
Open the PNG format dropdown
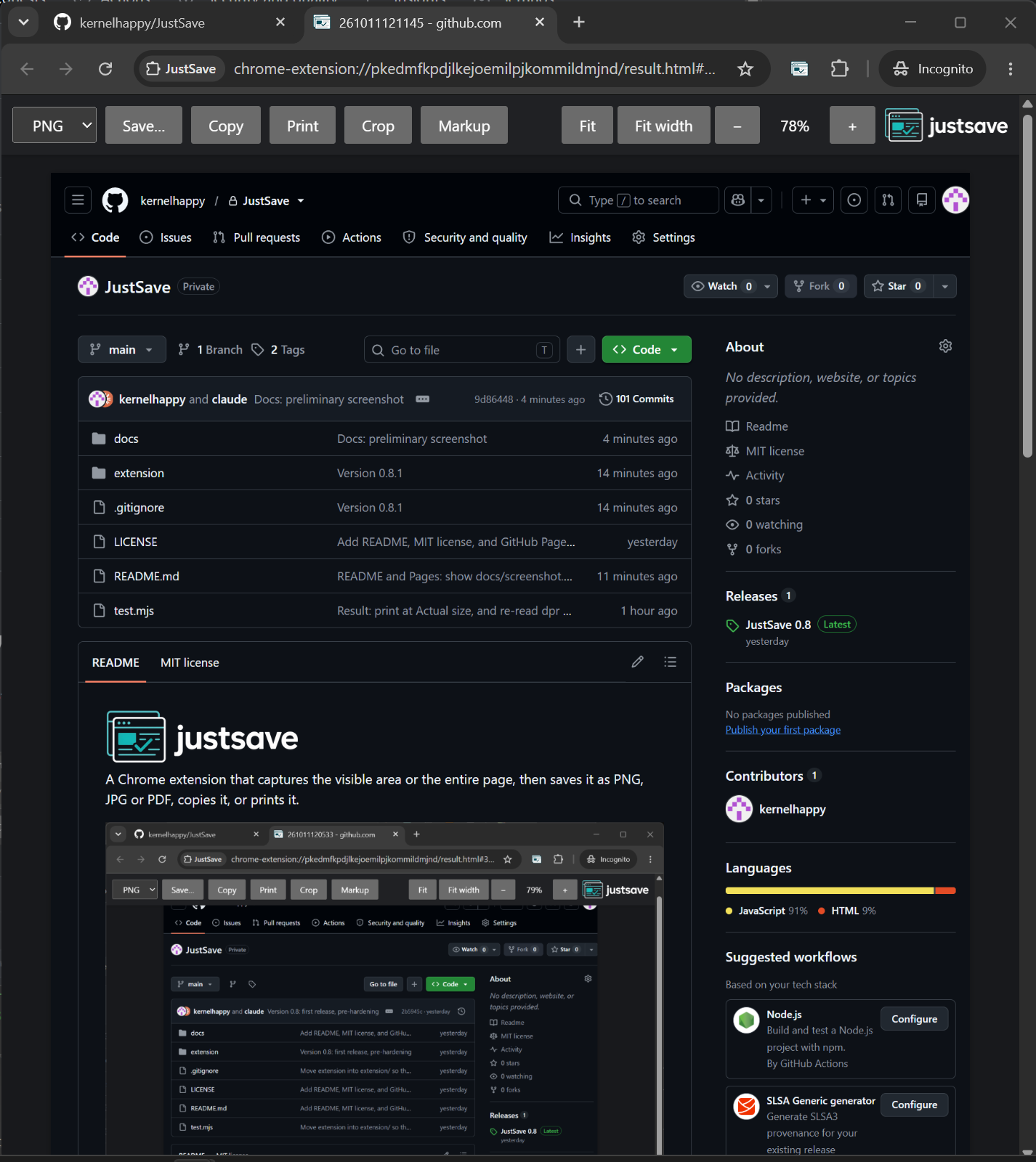[54, 125]
